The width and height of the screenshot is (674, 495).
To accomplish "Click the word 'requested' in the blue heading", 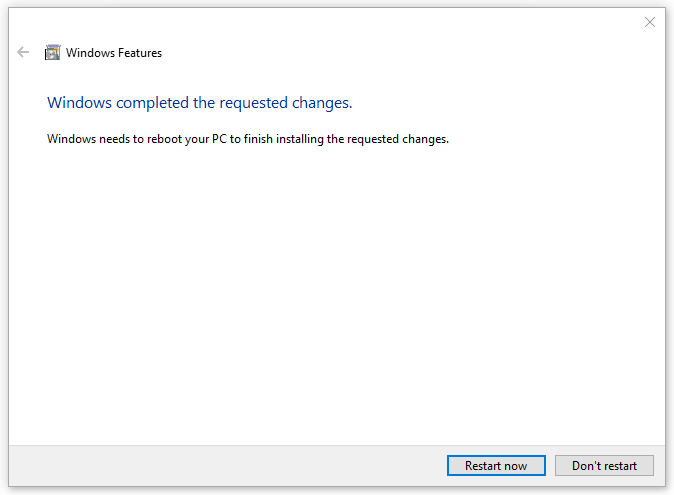I will (254, 104).
